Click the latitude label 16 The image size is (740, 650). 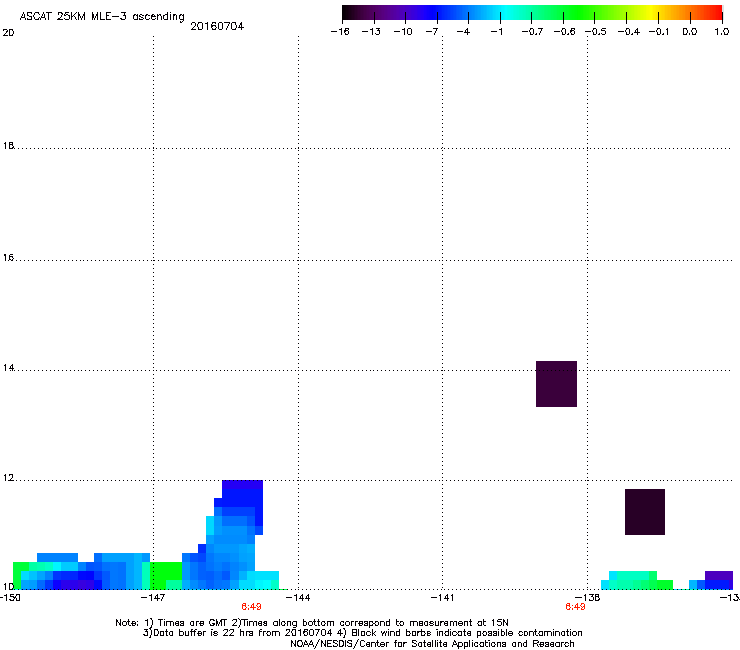coord(8,258)
